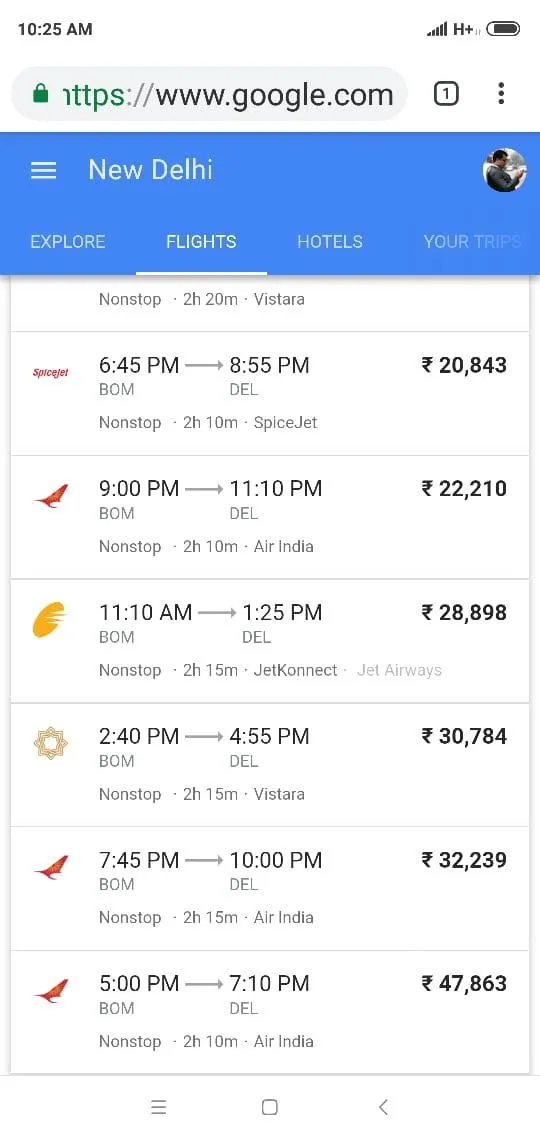540x1140 pixels.
Task: Tap the Vistara star logo at 2:40 PM
Action: [51, 743]
